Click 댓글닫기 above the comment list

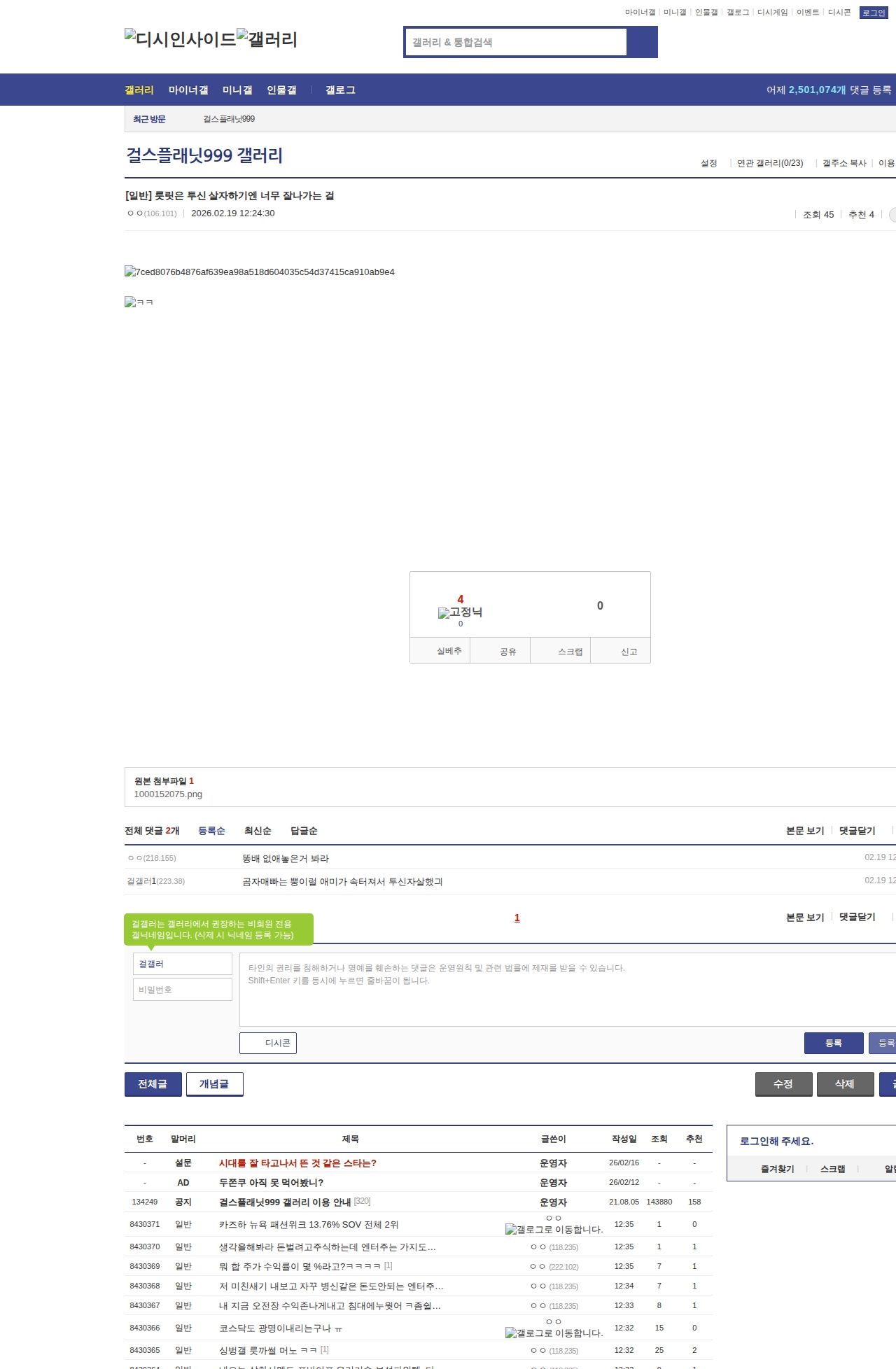coord(857,831)
